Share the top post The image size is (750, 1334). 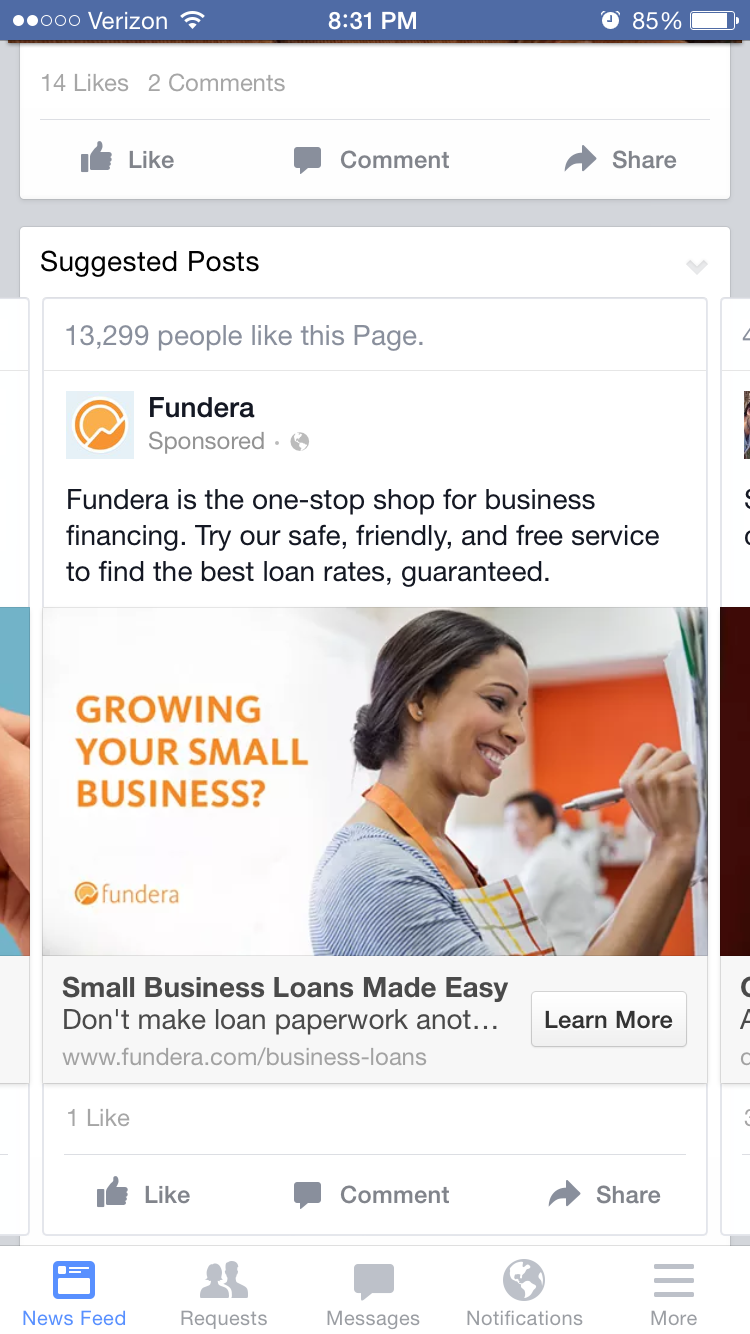pyautogui.click(x=620, y=159)
